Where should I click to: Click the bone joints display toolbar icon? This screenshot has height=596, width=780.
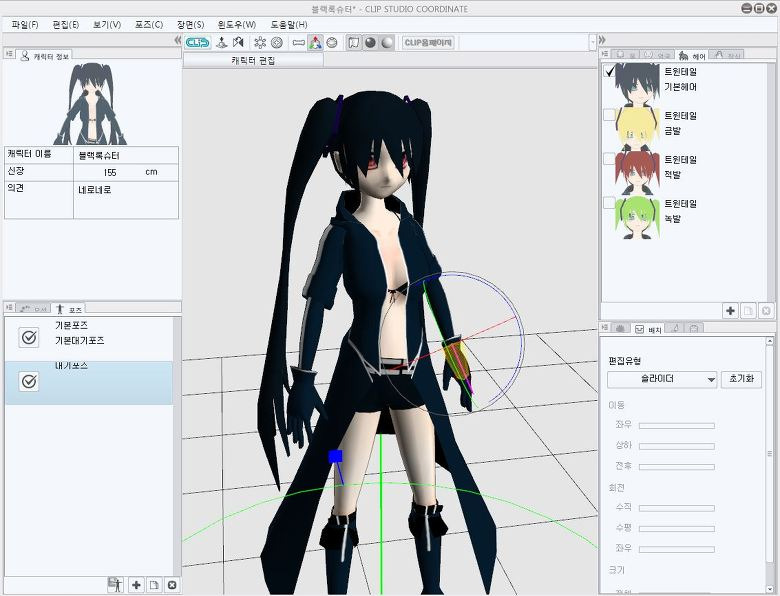pyautogui.click(x=260, y=43)
